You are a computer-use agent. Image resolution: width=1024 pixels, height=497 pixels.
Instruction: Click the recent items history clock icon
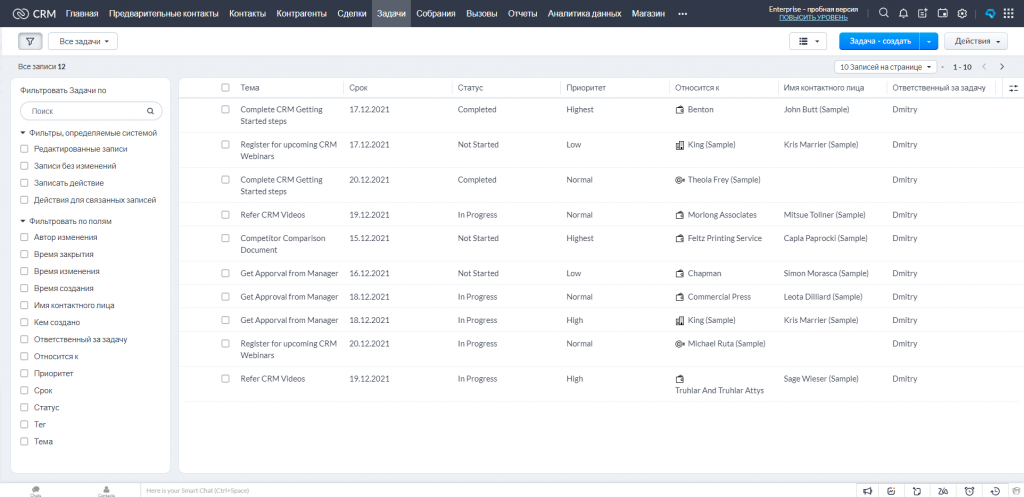995,490
